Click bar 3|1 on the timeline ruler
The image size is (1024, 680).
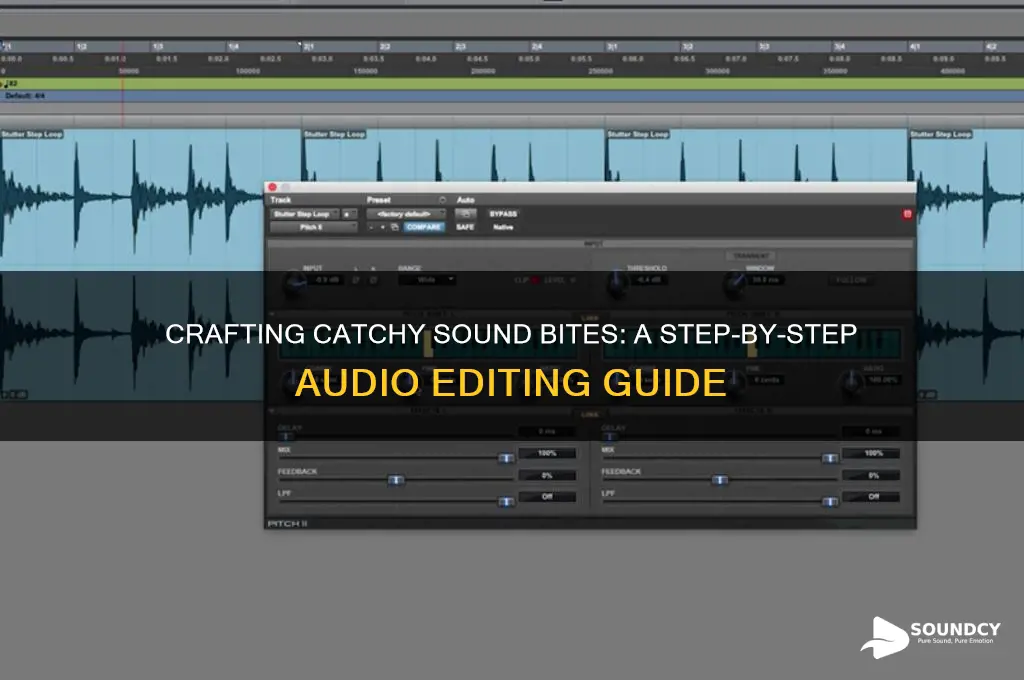coord(612,47)
